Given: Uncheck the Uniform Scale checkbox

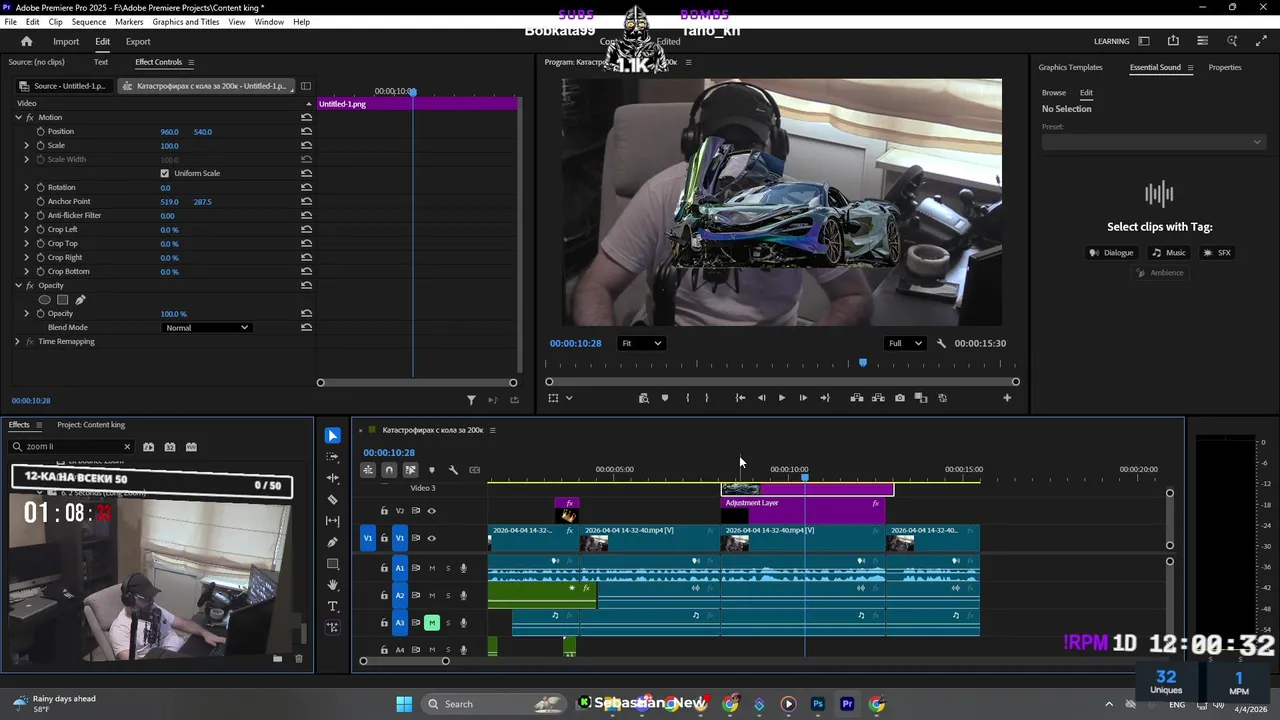Looking at the screenshot, I should click(x=165, y=173).
